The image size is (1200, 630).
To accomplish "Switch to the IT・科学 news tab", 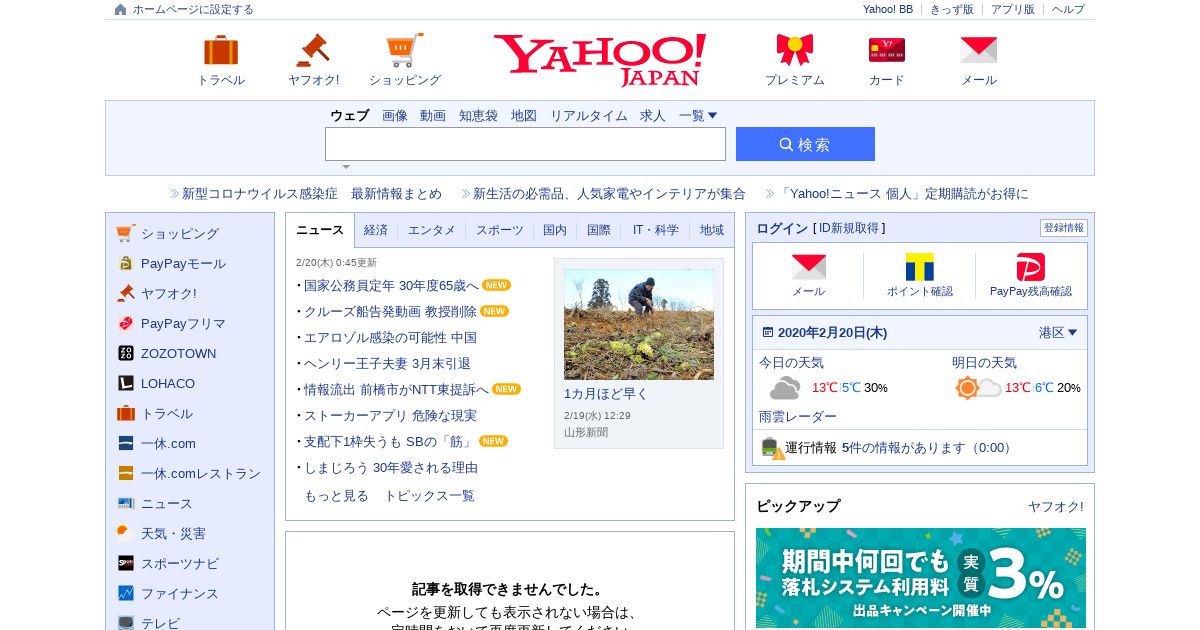I will 655,230.
